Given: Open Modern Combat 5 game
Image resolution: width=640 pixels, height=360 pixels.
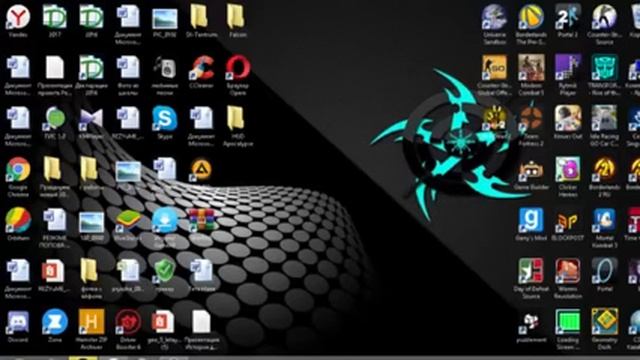Looking at the screenshot, I should pos(531,69).
